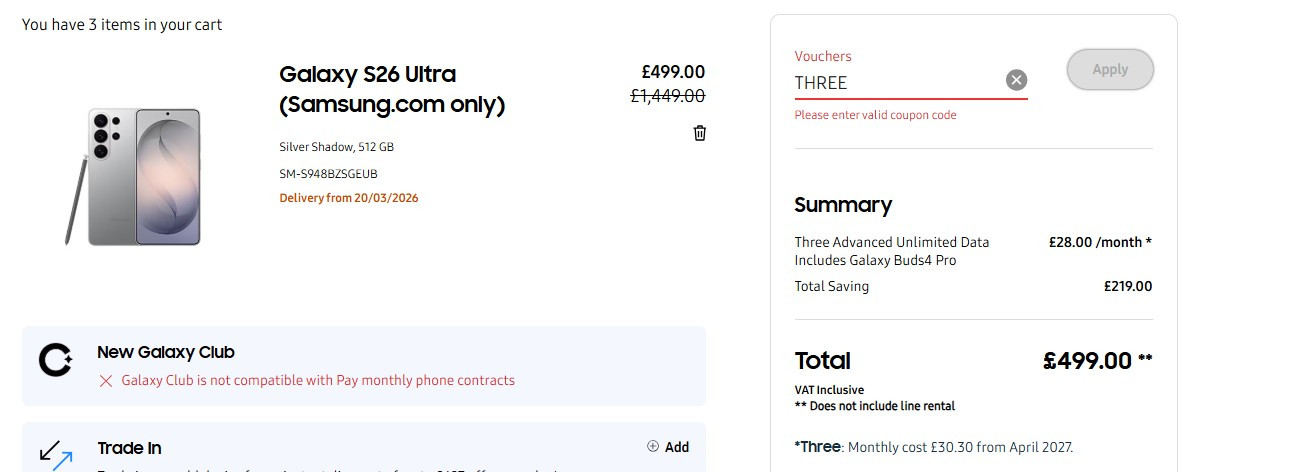This screenshot has height=472, width=1298.
Task: Delete Galaxy S26 Ultra with trash icon
Action: [x=700, y=133]
